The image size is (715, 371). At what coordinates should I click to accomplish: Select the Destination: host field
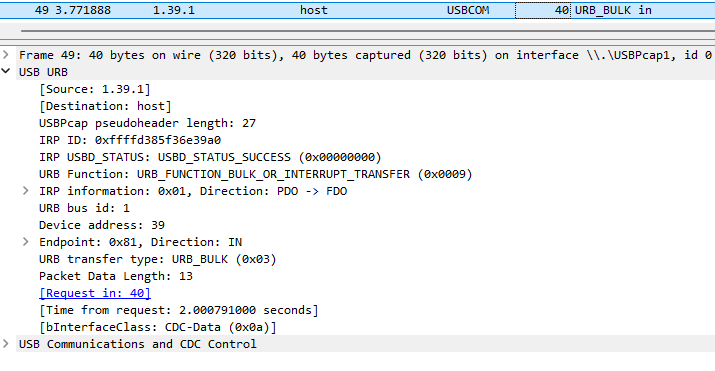pyautogui.click(x=105, y=106)
